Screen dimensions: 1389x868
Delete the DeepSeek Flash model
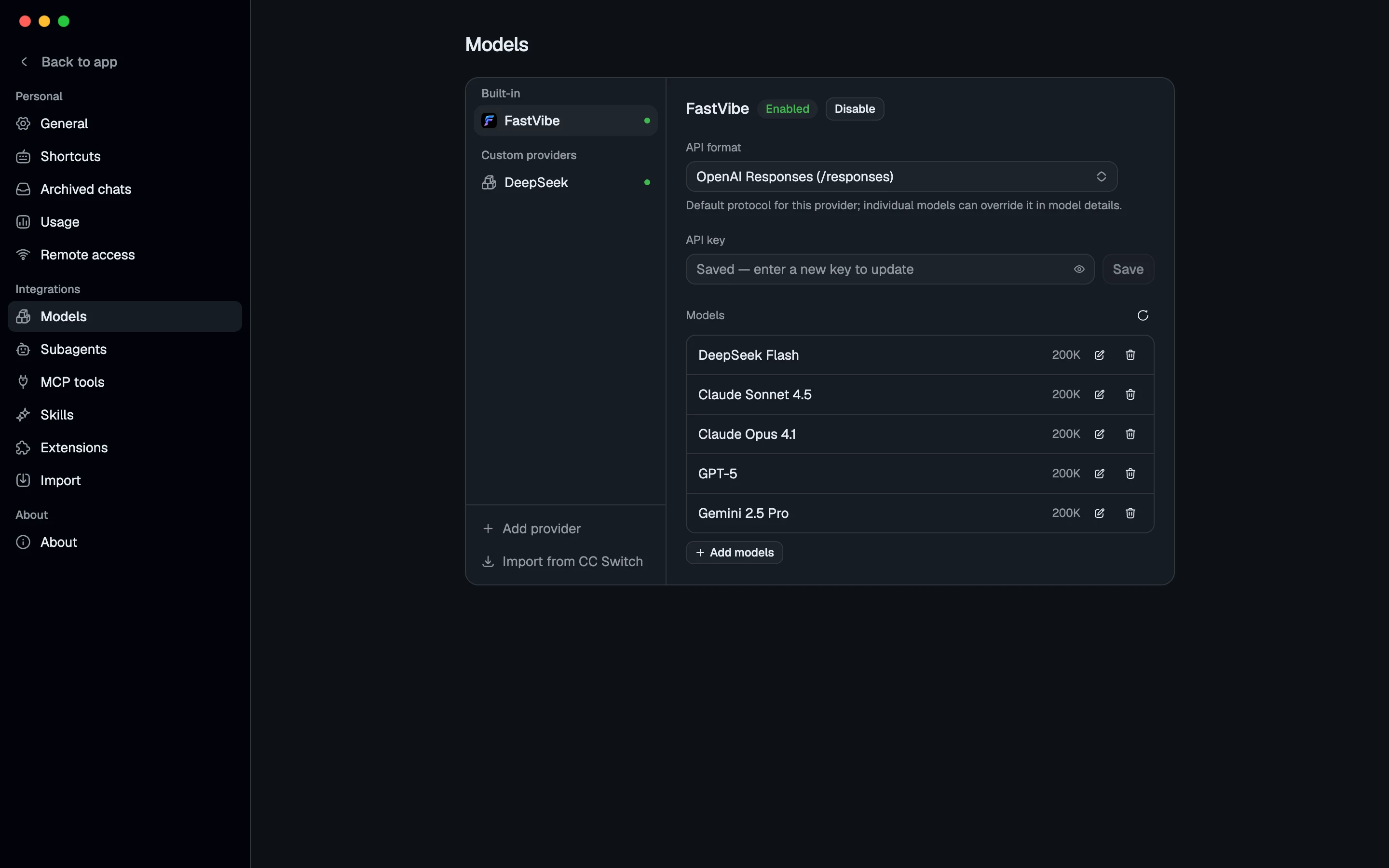[1130, 355]
